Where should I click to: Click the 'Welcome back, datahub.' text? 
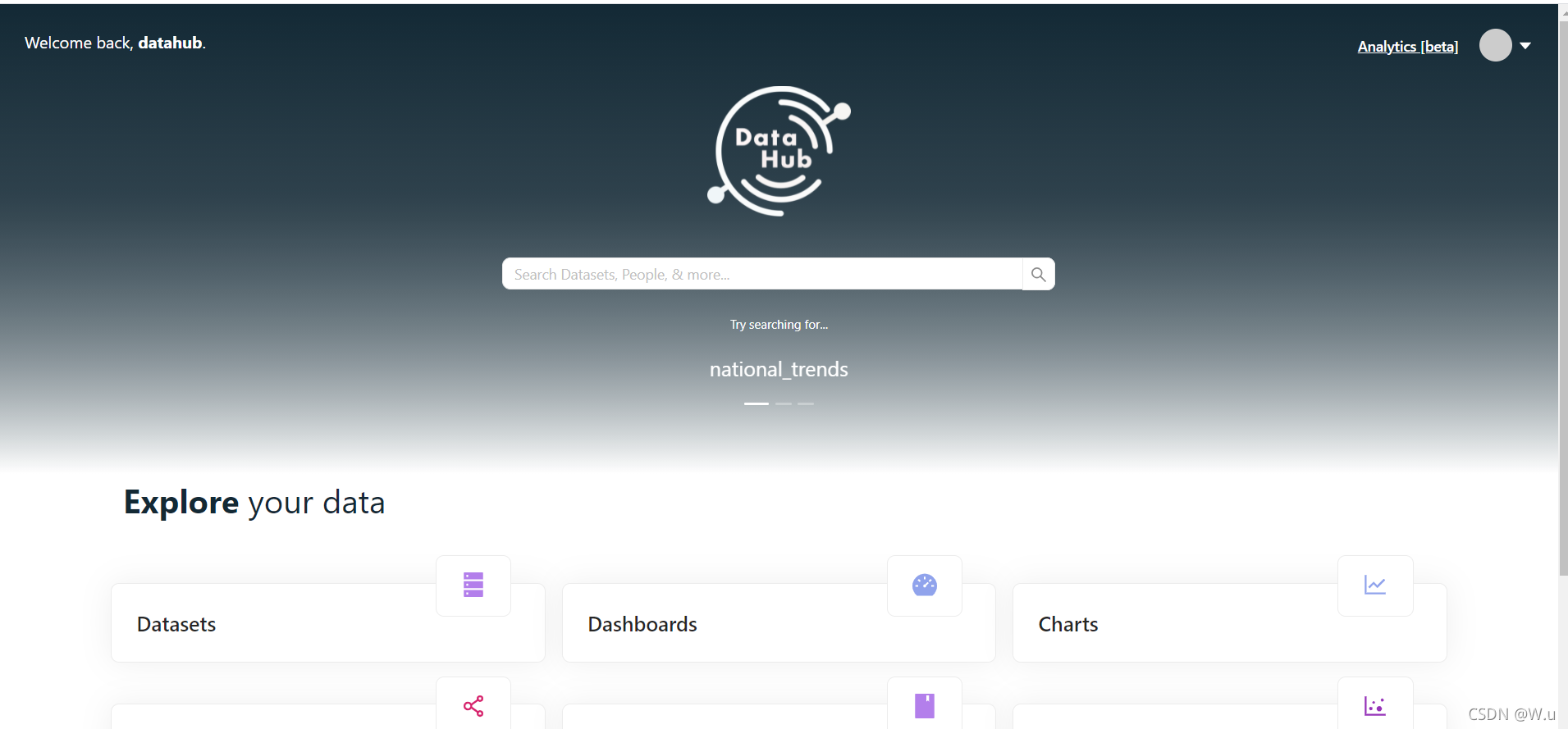coord(115,43)
